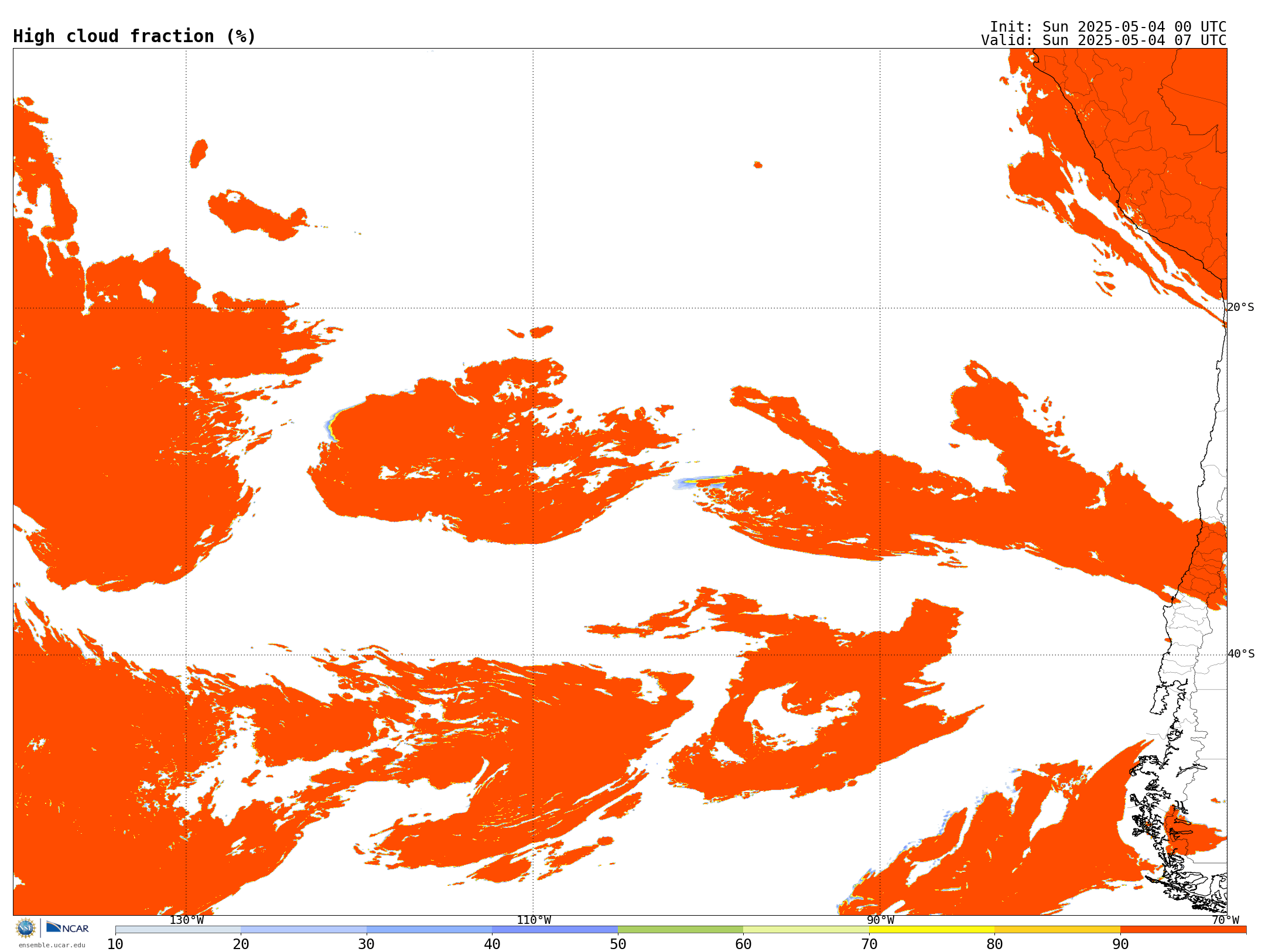Click the above-90 orange-red colorbar segment

[x=1183, y=930]
